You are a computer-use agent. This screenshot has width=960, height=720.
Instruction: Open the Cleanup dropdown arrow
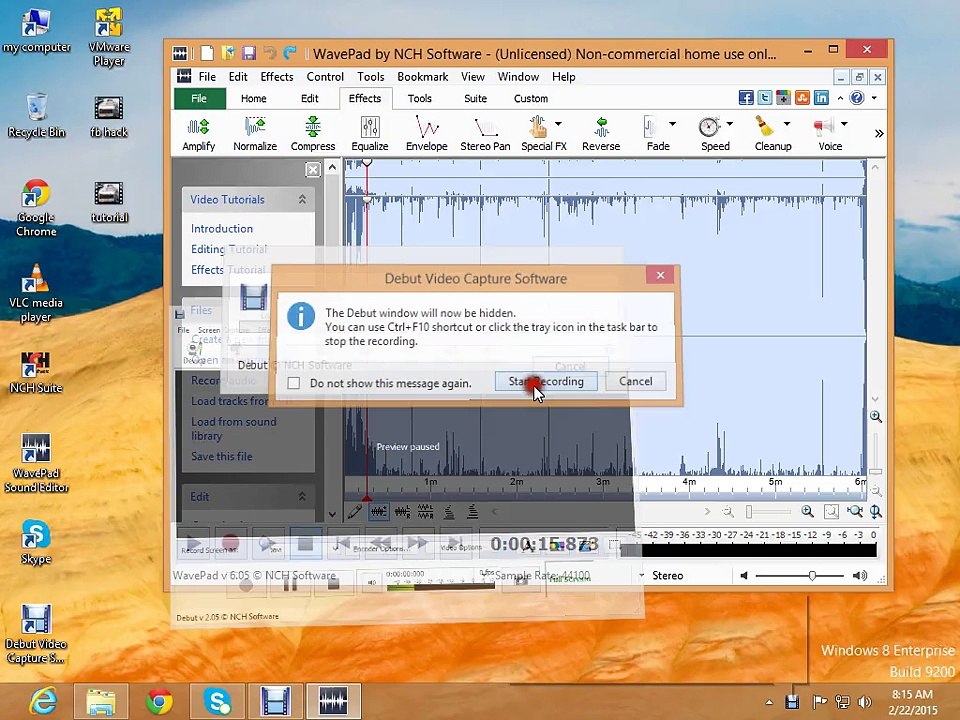pos(787,124)
